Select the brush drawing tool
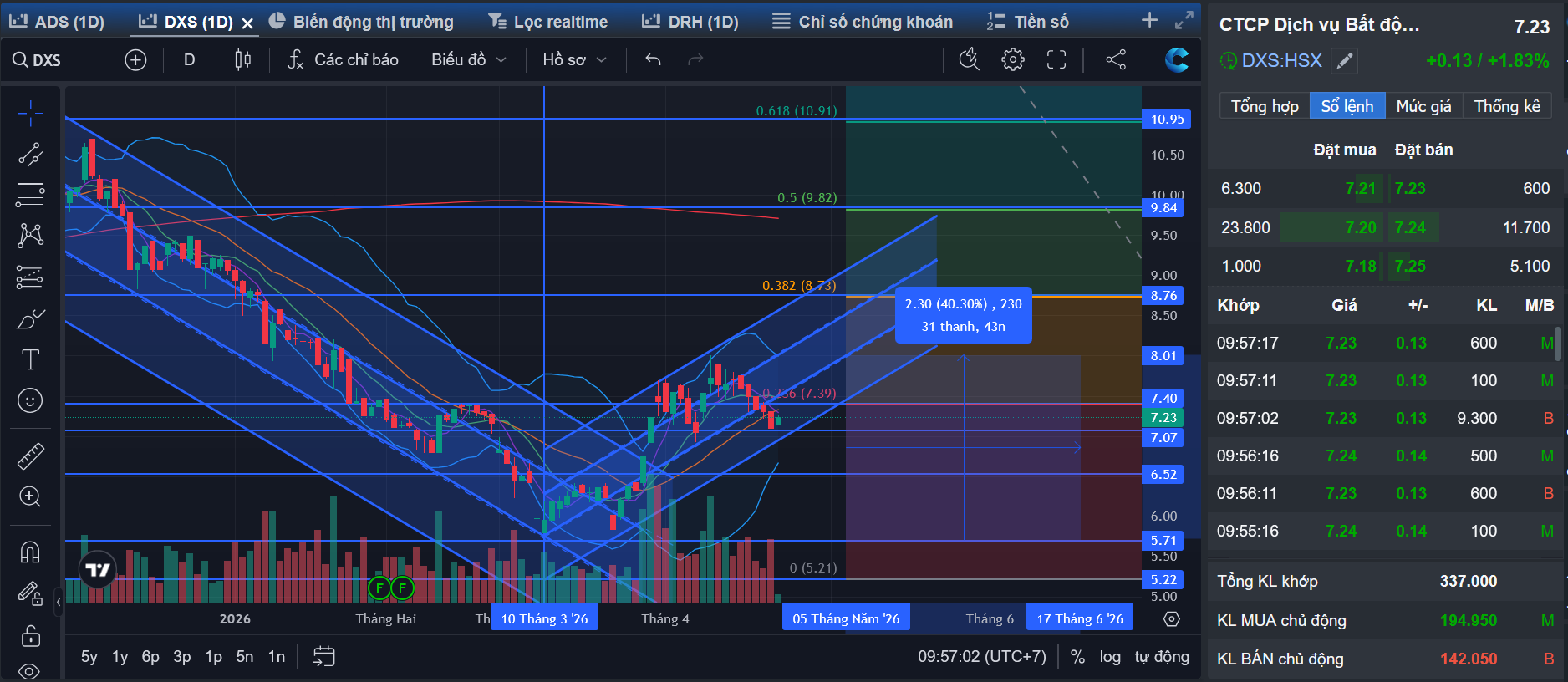This screenshot has height=682, width=1568. (30, 318)
